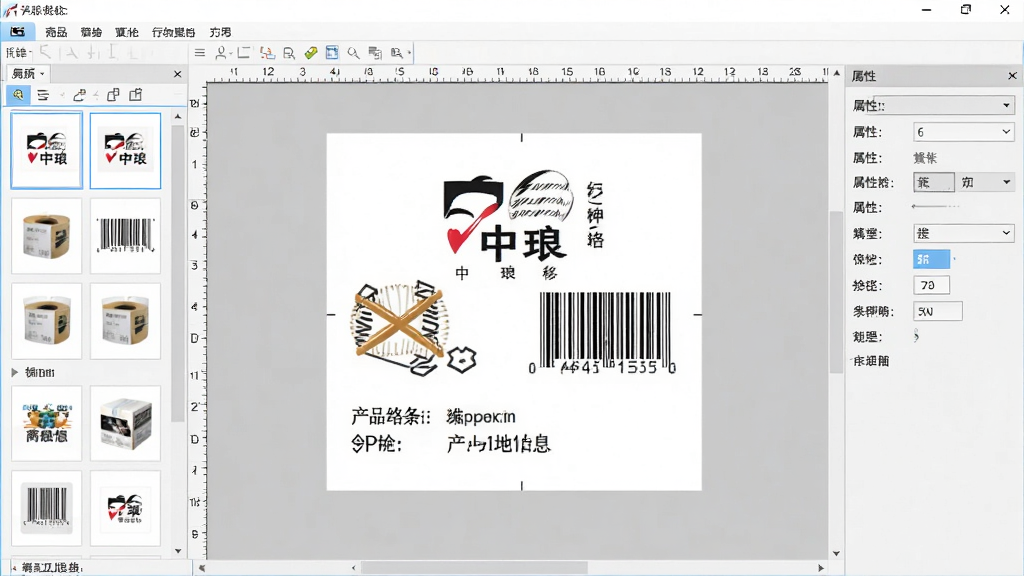
Task: Click the left panel scroll-up arrow
Action: coord(178,116)
